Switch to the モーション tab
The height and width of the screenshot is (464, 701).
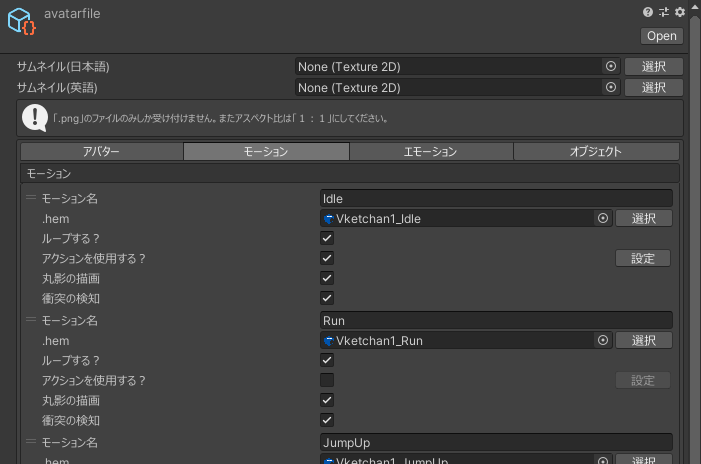[266, 151]
